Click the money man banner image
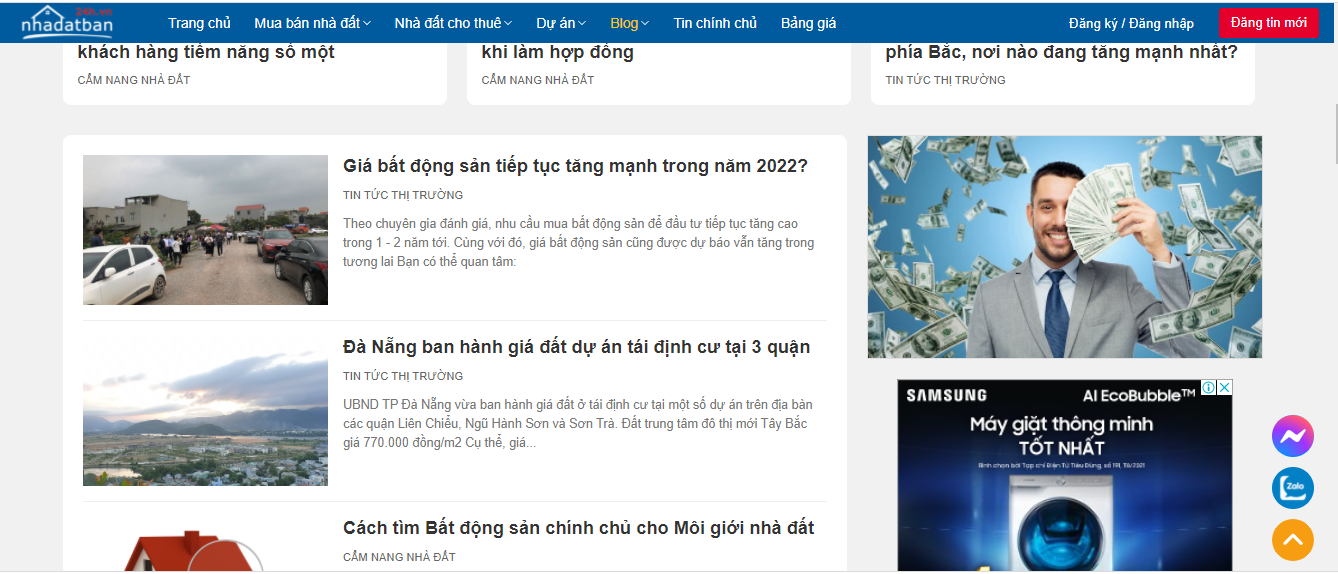This screenshot has width=1338, height=574. click(1065, 247)
